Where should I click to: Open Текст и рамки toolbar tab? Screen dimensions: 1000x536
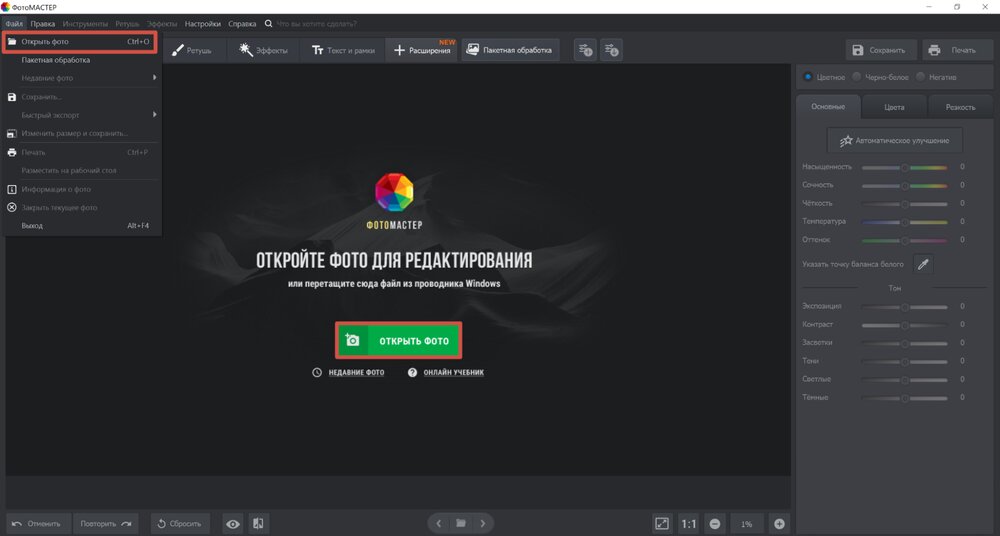point(342,50)
